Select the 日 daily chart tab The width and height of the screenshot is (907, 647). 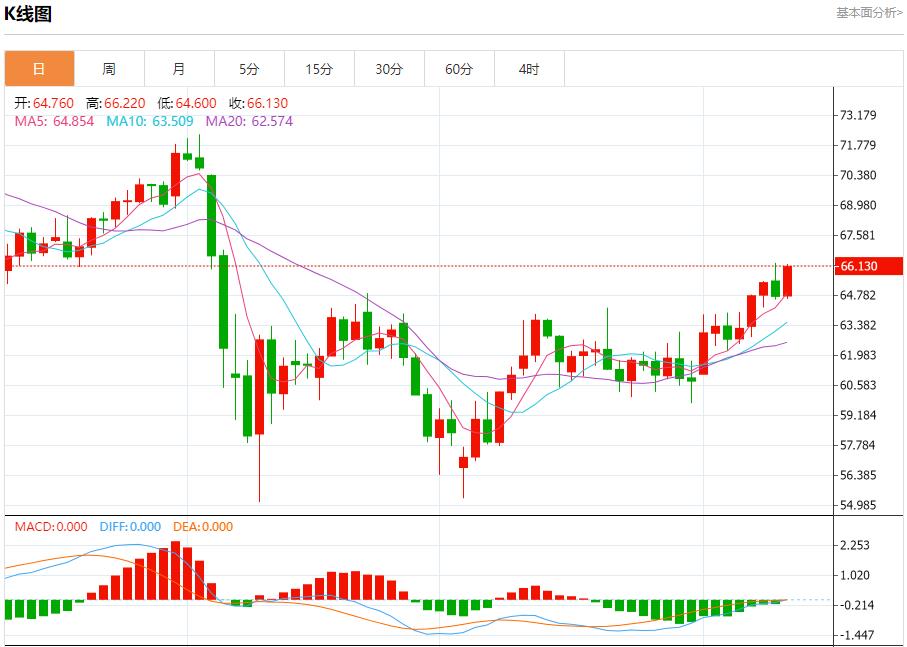[39, 69]
